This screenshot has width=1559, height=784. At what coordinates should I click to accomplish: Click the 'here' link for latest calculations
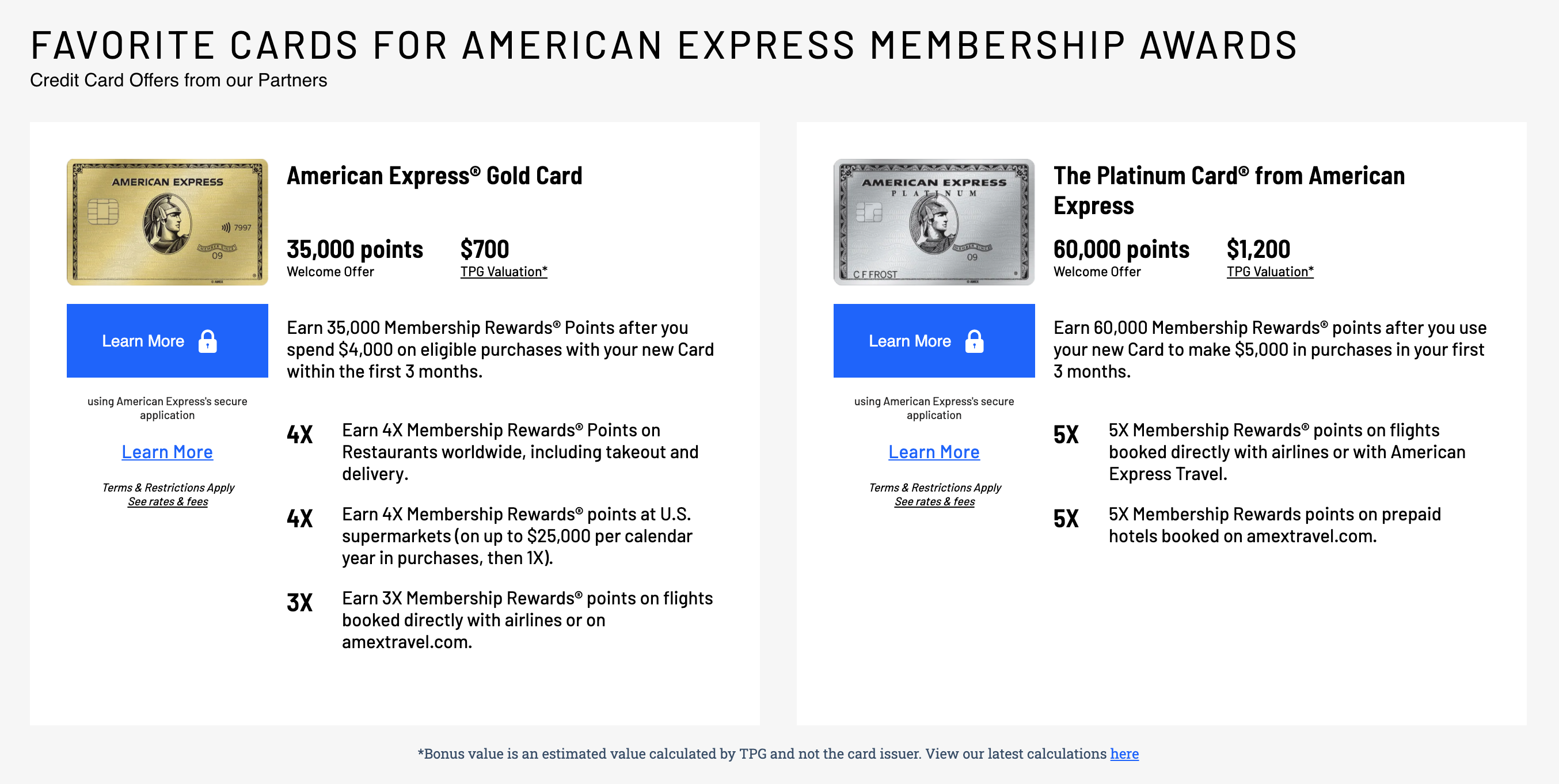[1124, 753]
